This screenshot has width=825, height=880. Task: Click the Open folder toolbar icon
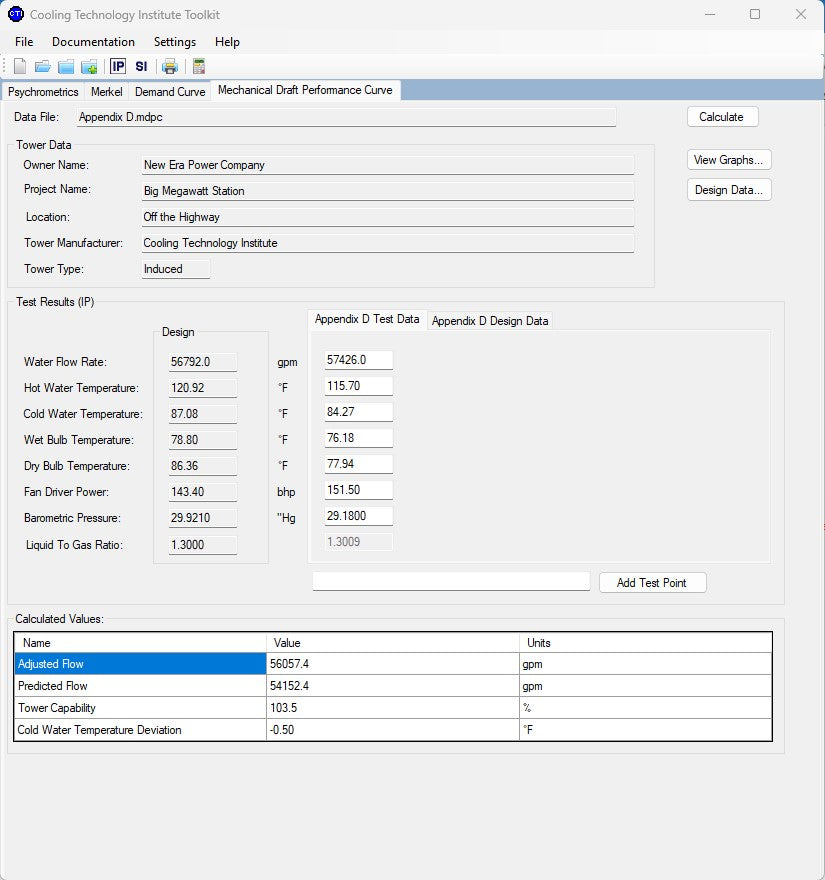coord(42,67)
